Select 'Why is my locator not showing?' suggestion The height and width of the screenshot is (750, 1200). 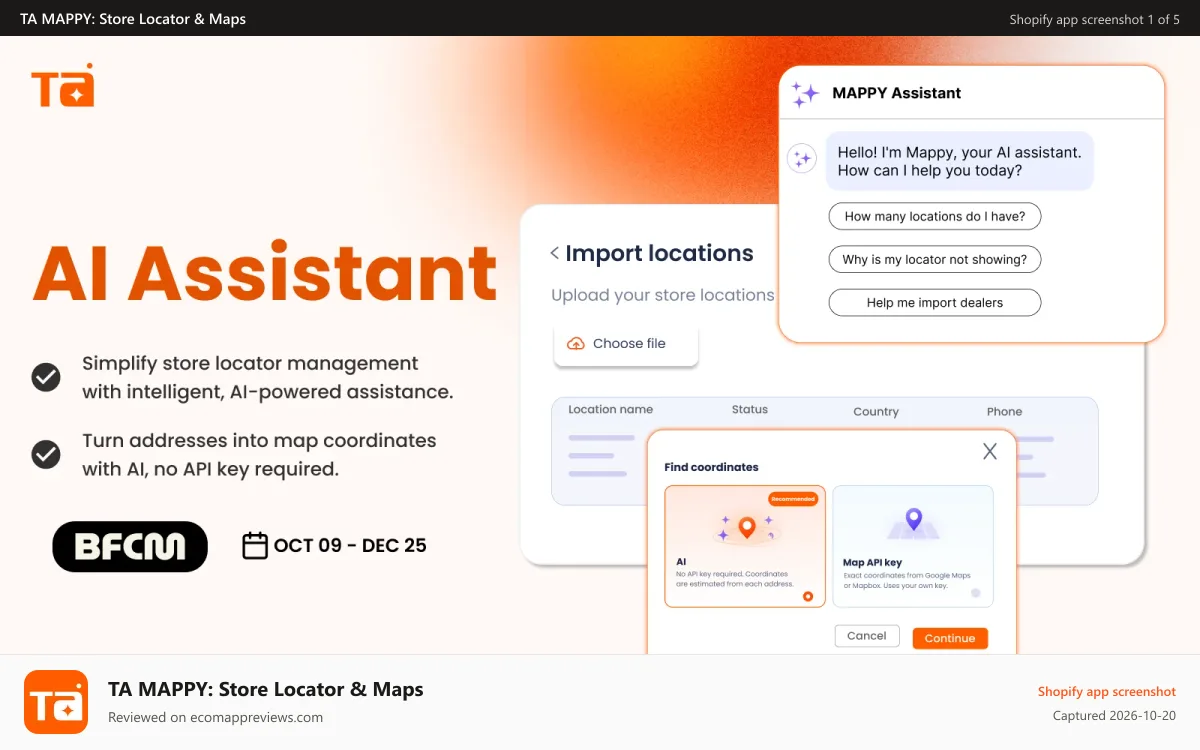[x=934, y=259]
